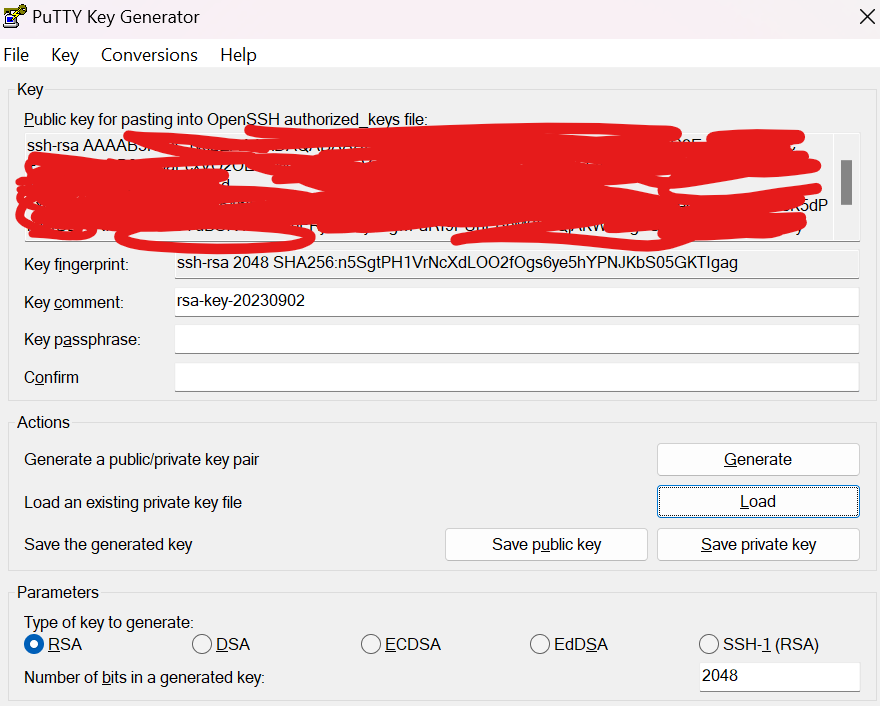Click Save private key button
Screen dimensions: 880x706
[x=758, y=544]
